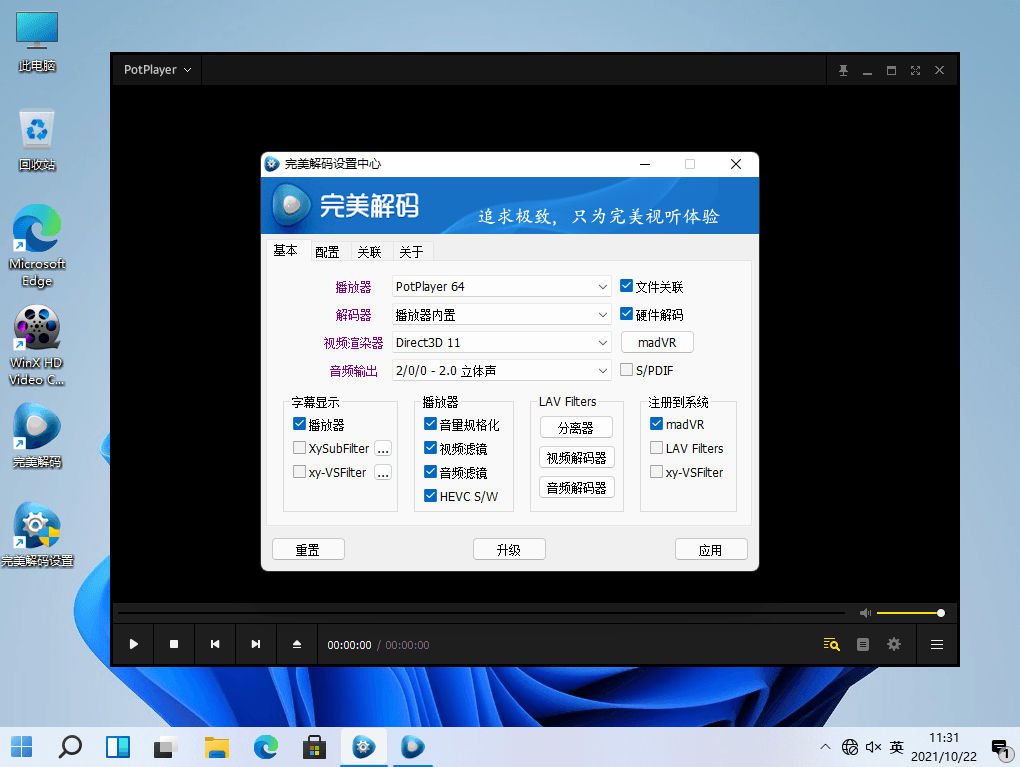Viewport: 1020px width, 767px height.
Task: Enable LAV Filters register checkbox
Action: click(656, 448)
